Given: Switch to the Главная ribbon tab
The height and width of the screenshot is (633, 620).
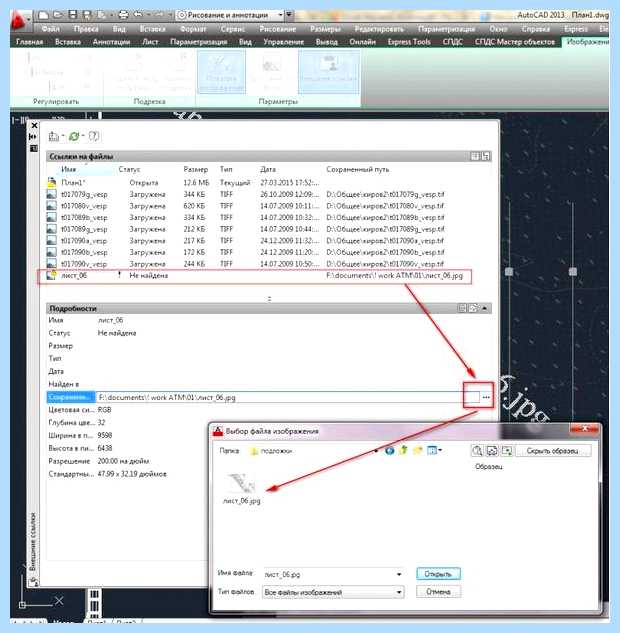Looking at the screenshot, I should 28,42.
